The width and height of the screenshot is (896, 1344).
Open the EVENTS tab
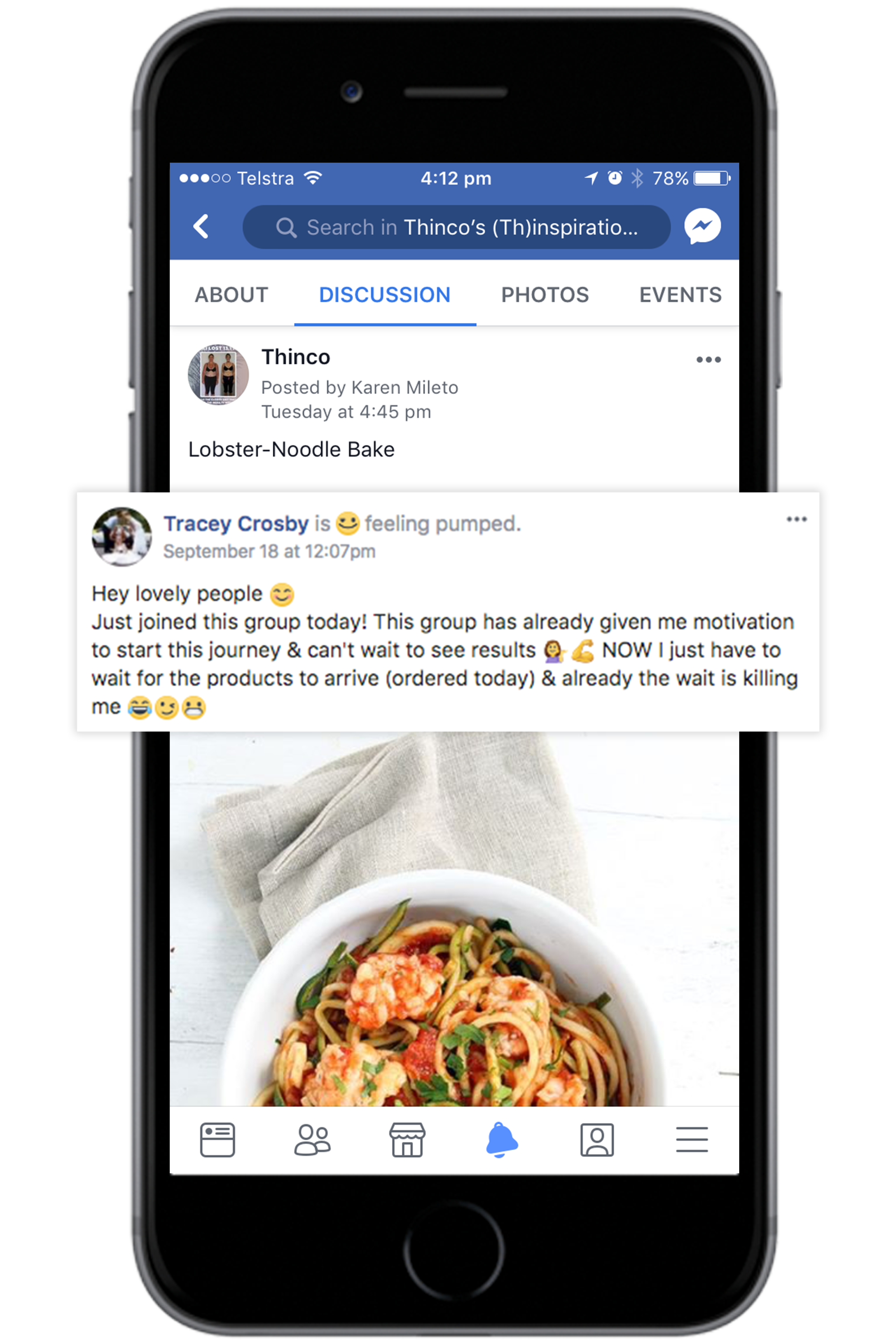(680, 295)
